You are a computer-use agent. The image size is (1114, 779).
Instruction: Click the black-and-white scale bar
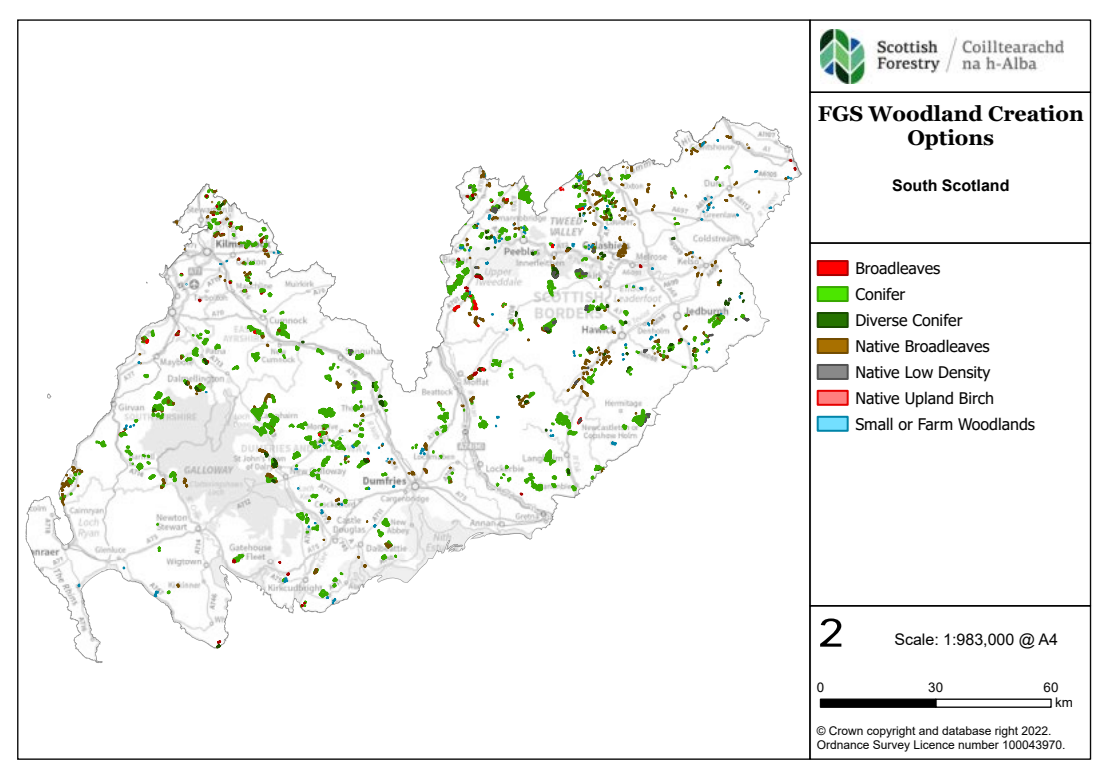[935, 703]
